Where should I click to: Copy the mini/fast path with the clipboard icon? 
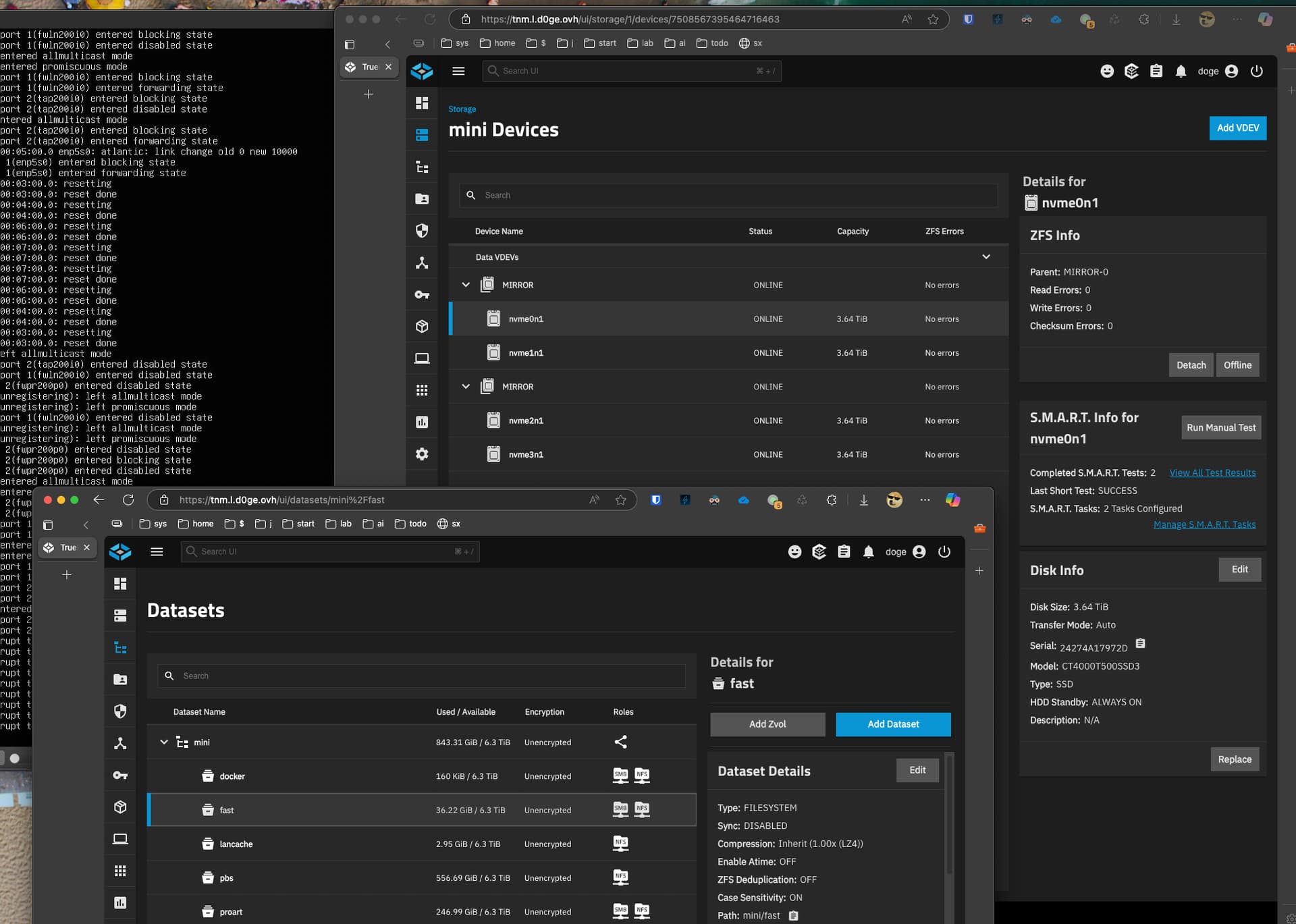pos(794,916)
